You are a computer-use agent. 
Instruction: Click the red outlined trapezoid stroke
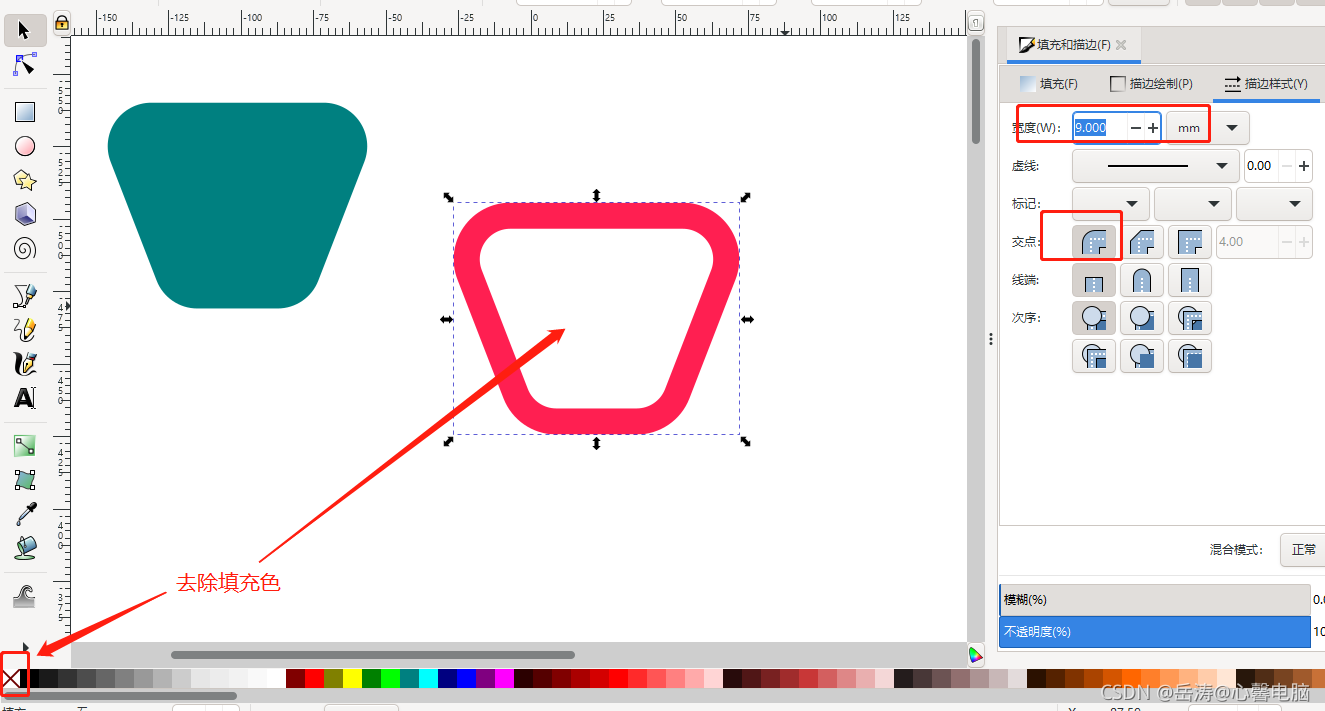(597, 216)
